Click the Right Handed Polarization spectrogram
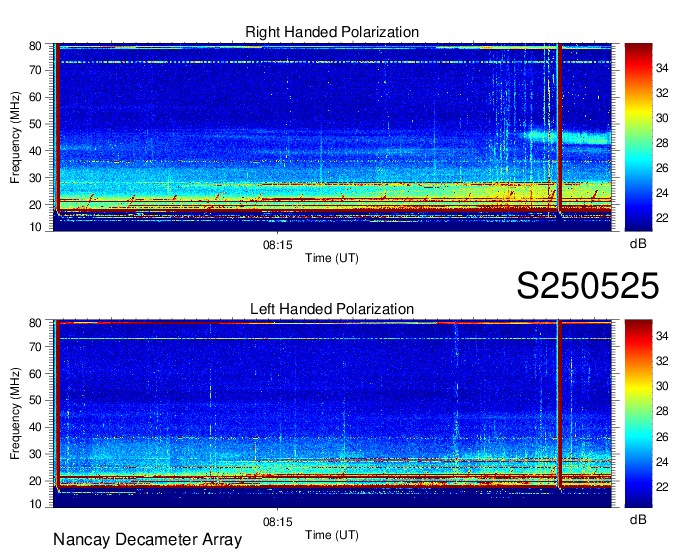This screenshot has width=680, height=552. pos(332,137)
